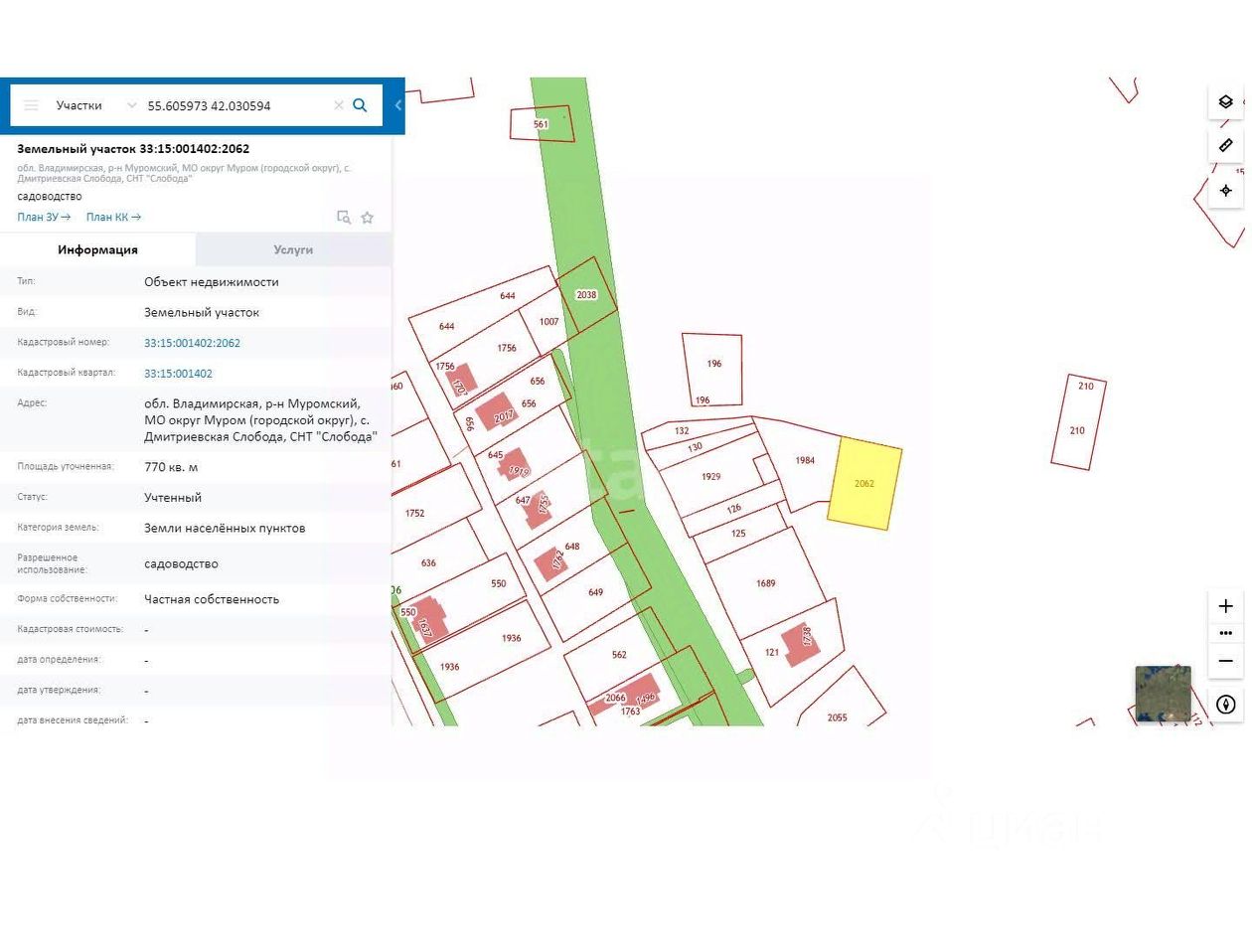This screenshot has height=952, width=1252.
Task: Click the search coordinates input field
Action: point(236,105)
